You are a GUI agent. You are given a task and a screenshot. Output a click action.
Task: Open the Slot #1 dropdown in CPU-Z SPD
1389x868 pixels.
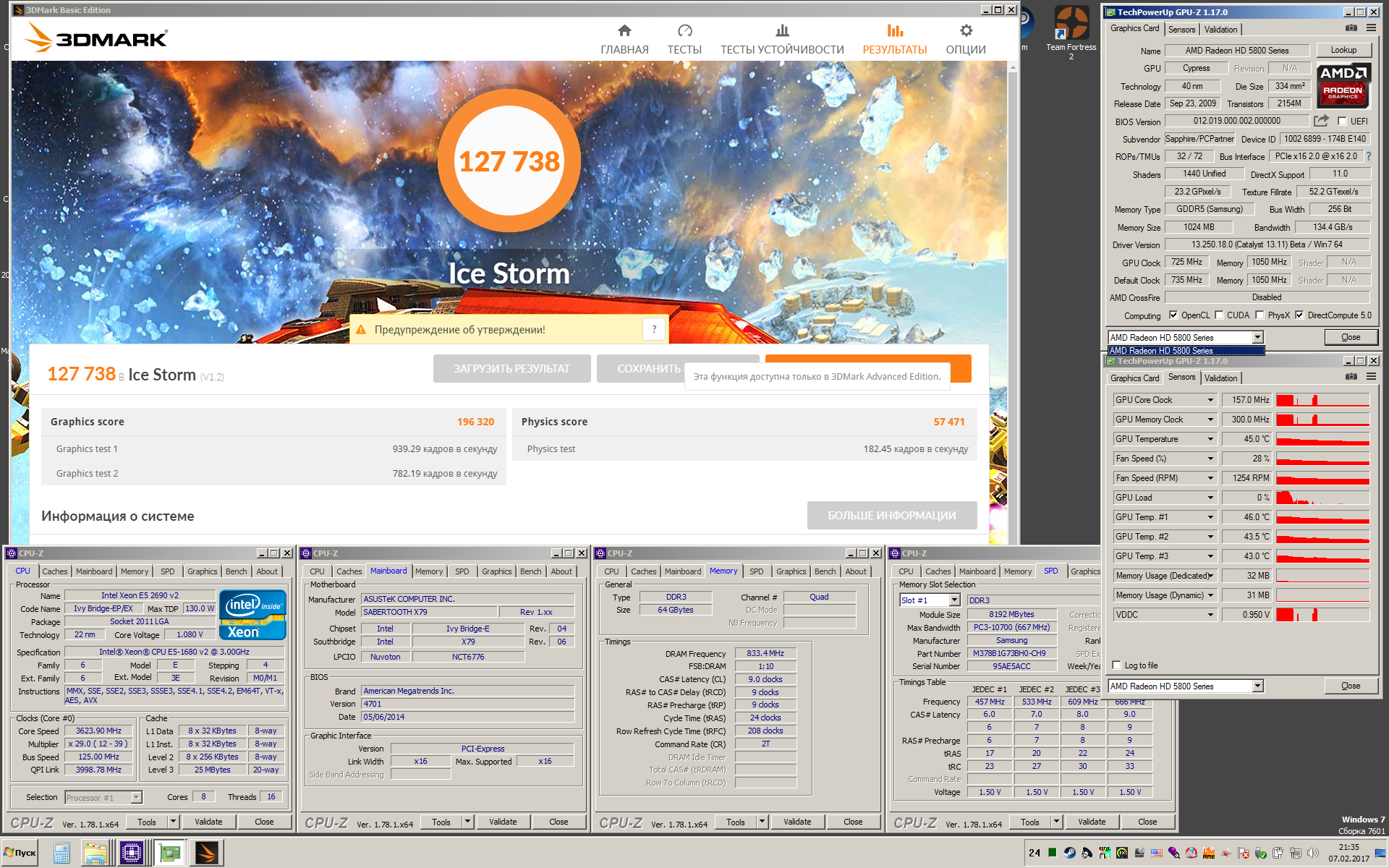tap(954, 600)
